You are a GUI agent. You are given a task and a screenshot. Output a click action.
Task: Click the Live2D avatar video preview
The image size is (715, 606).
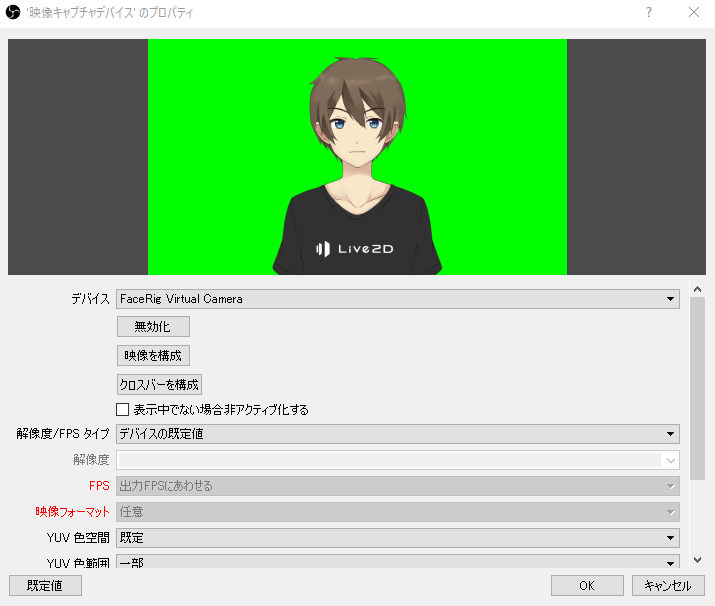click(357, 157)
